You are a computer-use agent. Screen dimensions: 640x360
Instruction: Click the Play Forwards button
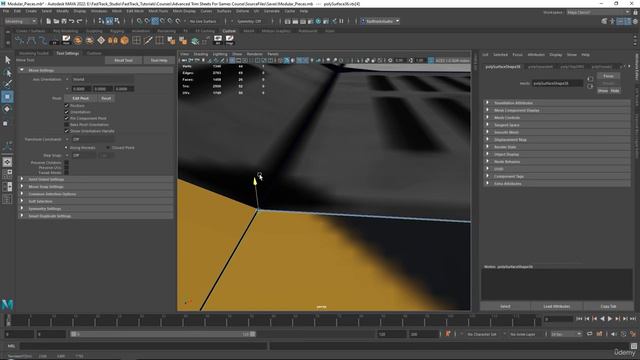coord(610,319)
